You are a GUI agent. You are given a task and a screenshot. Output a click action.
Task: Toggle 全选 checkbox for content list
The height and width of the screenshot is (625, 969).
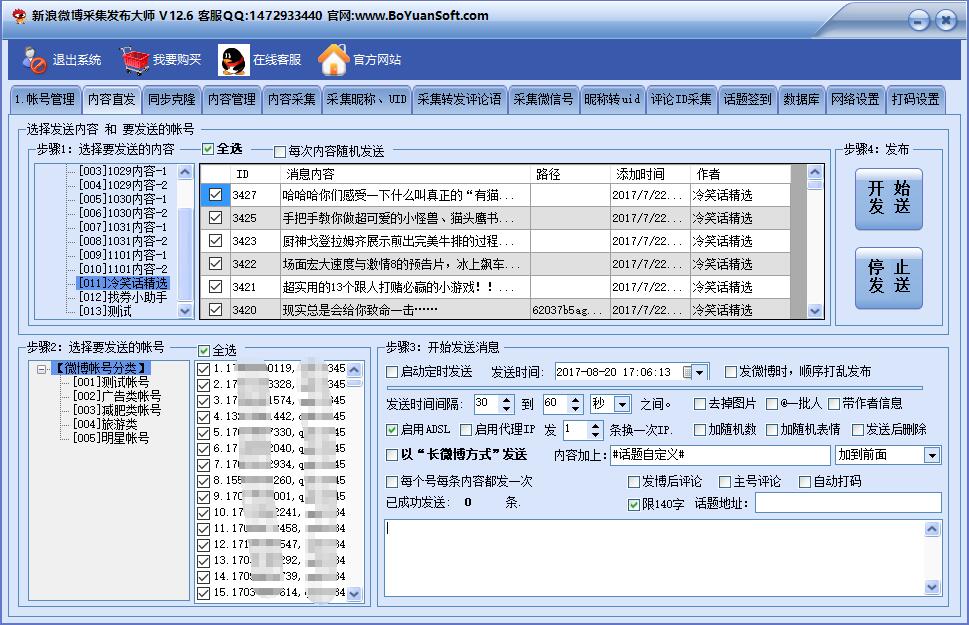(x=208, y=149)
